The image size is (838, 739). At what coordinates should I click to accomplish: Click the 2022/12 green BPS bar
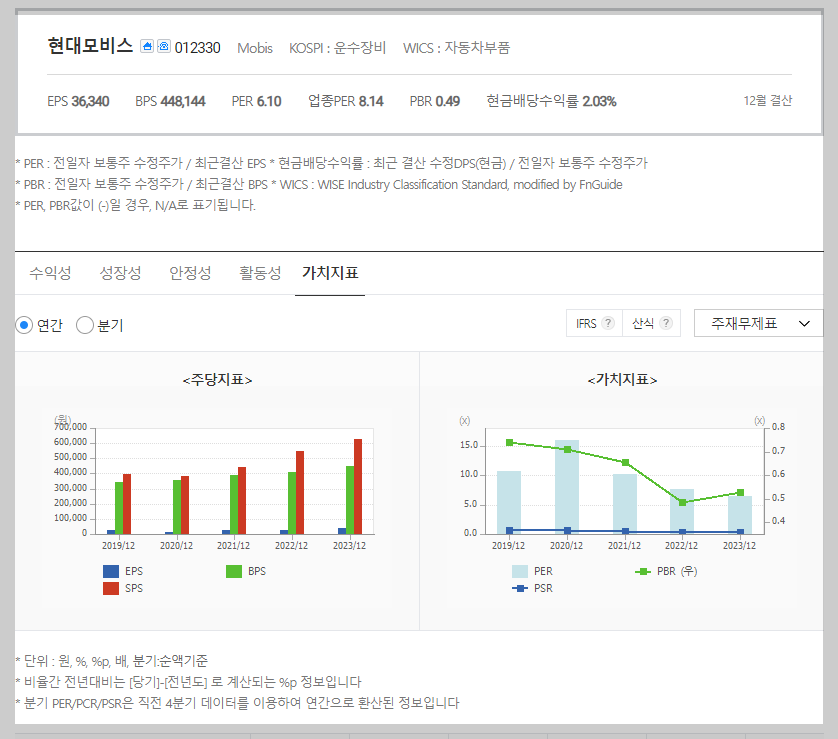point(292,503)
